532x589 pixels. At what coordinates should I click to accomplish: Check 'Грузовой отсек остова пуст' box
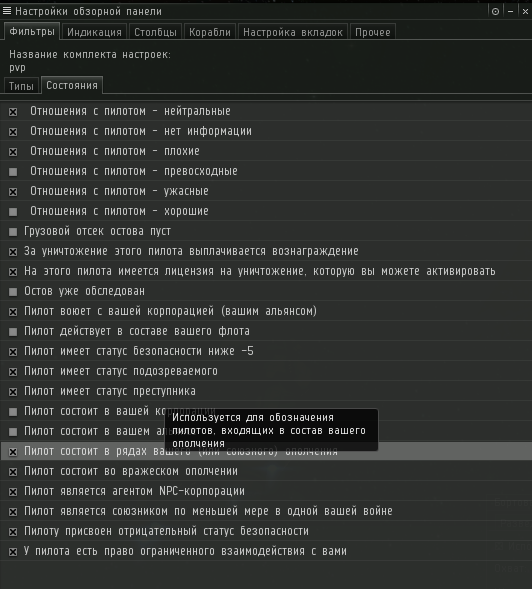[13, 232]
